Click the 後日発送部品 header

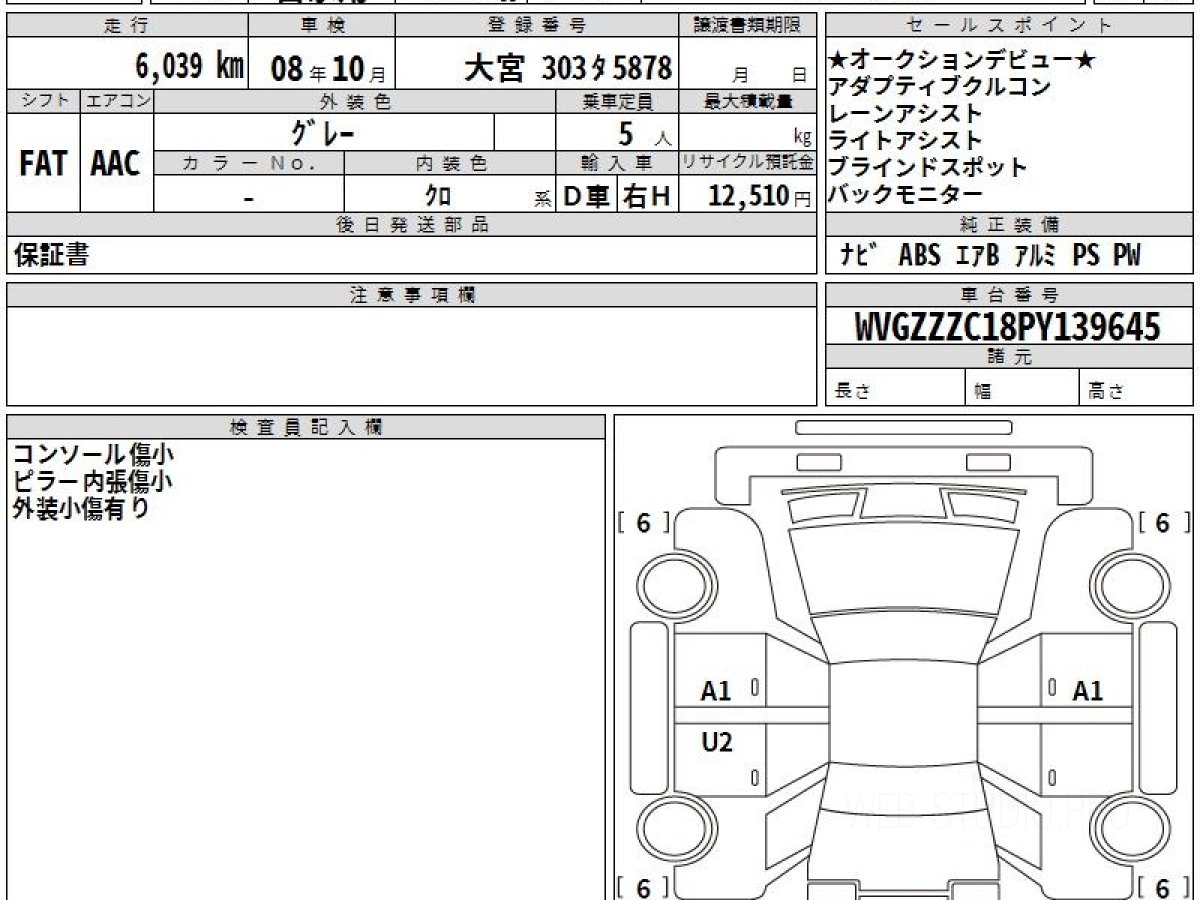[411, 225]
